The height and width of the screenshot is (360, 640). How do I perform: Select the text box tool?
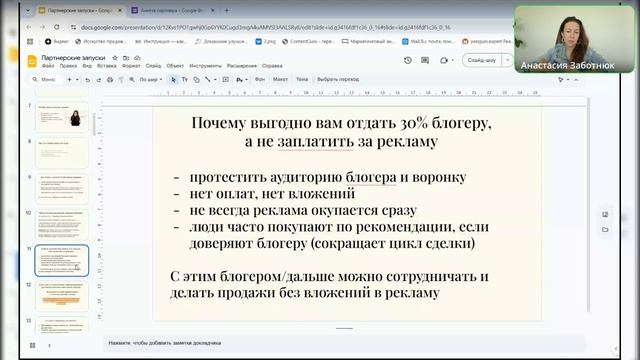pos(184,80)
